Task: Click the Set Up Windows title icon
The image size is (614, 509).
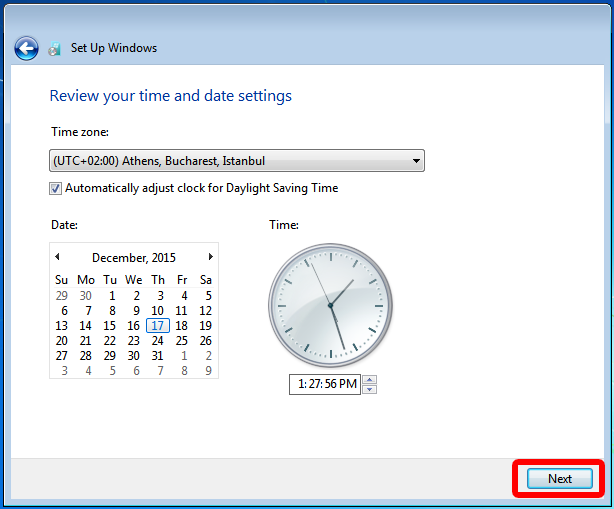Action: (55, 49)
